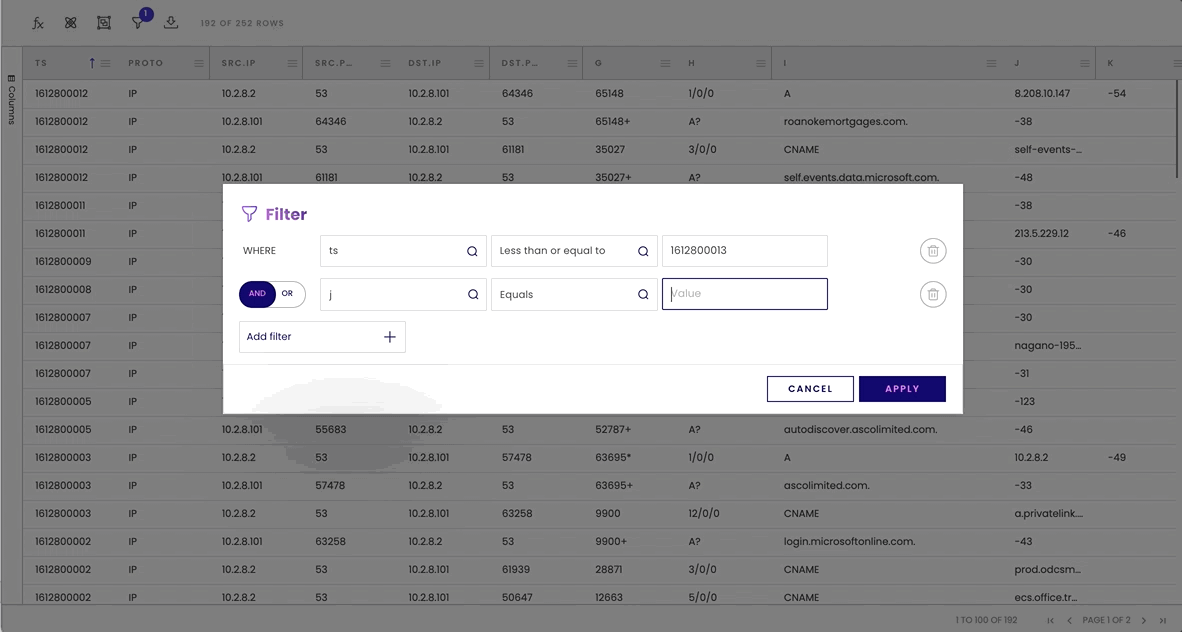This screenshot has height=632, width=1182.
Task: Click '192 OF 252 ROWS' label
Action: (242, 23)
